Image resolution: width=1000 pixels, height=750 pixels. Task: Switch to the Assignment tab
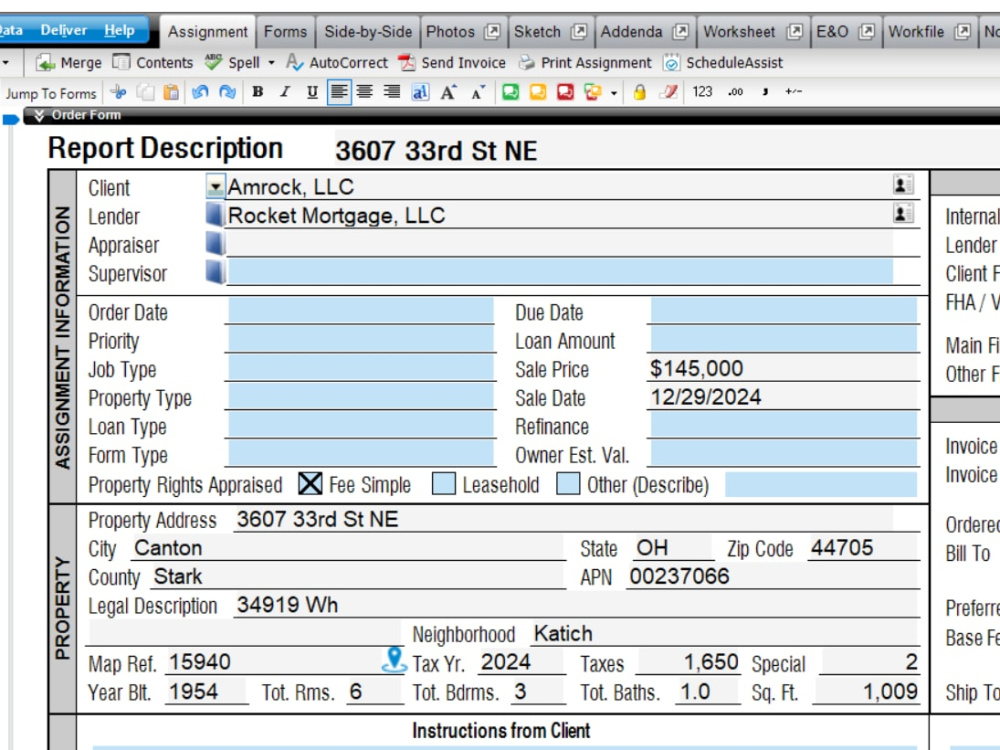click(207, 31)
